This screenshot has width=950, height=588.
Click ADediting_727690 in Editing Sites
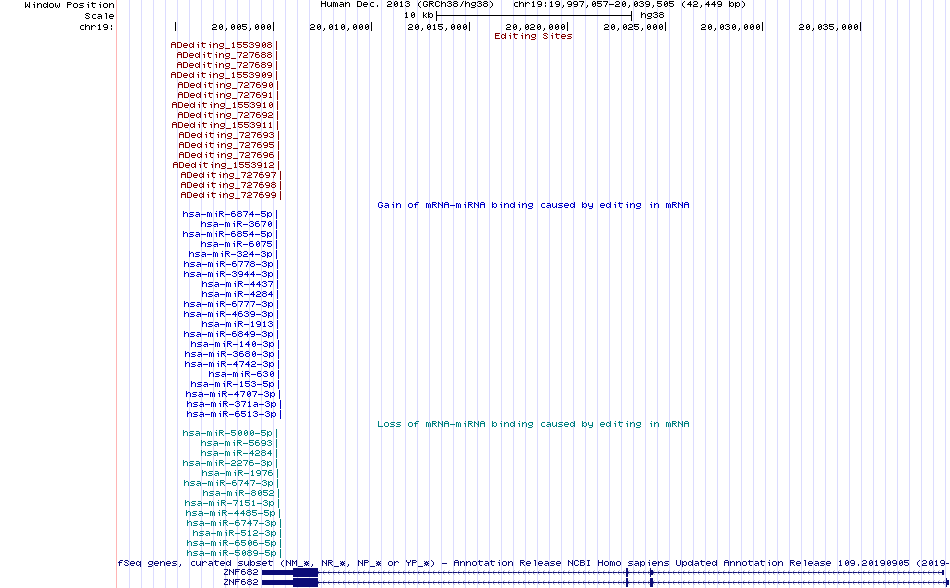225,85
